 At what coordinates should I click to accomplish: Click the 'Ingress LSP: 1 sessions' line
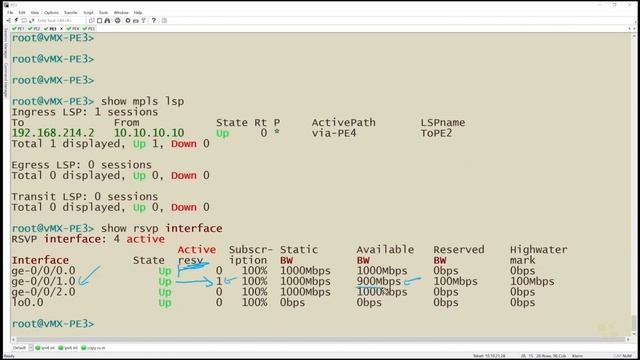(x=84, y=112)
